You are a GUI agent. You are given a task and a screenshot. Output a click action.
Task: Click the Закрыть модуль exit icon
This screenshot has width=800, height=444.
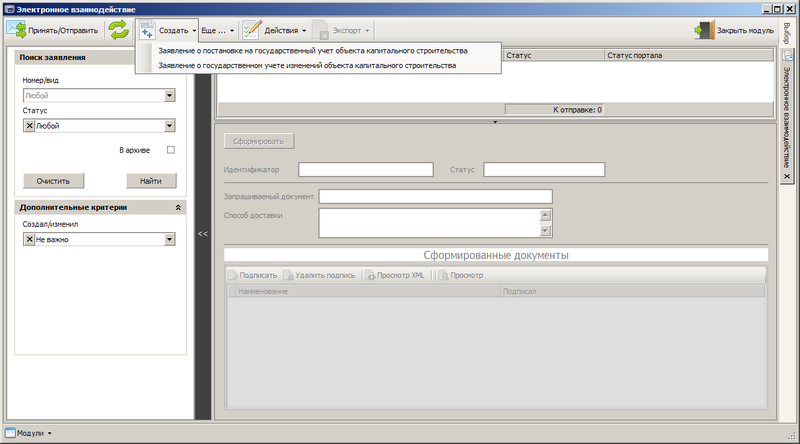coord(704,31)
